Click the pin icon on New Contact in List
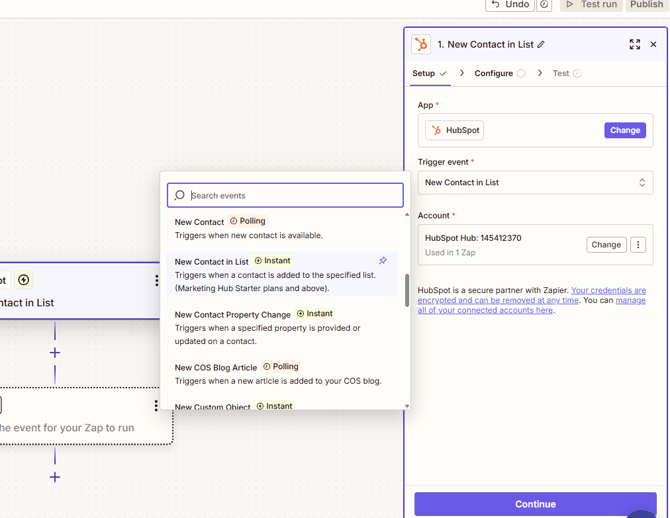 [383, 260]
